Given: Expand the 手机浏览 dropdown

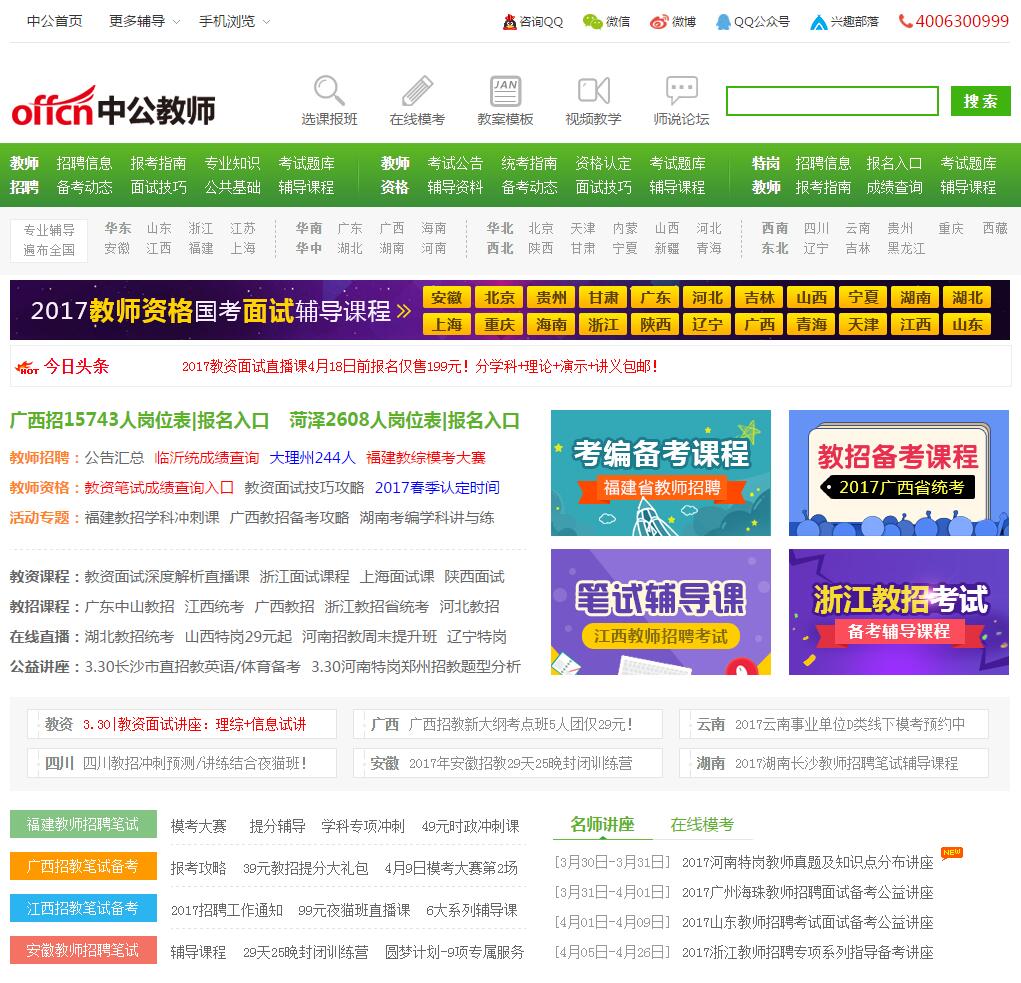Looking at the screenshot, I should pyautogui.click(x=234, y=21).
